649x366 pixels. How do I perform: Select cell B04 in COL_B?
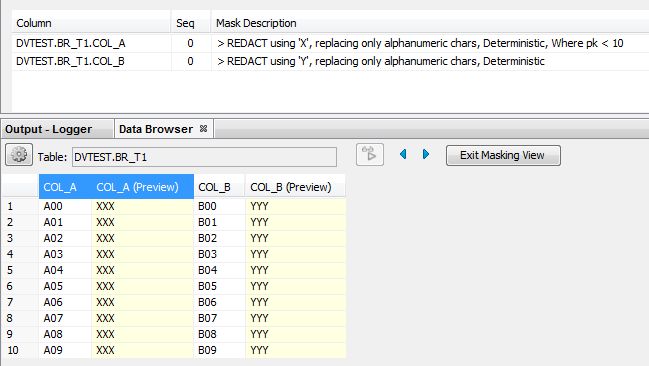(219, 270)
